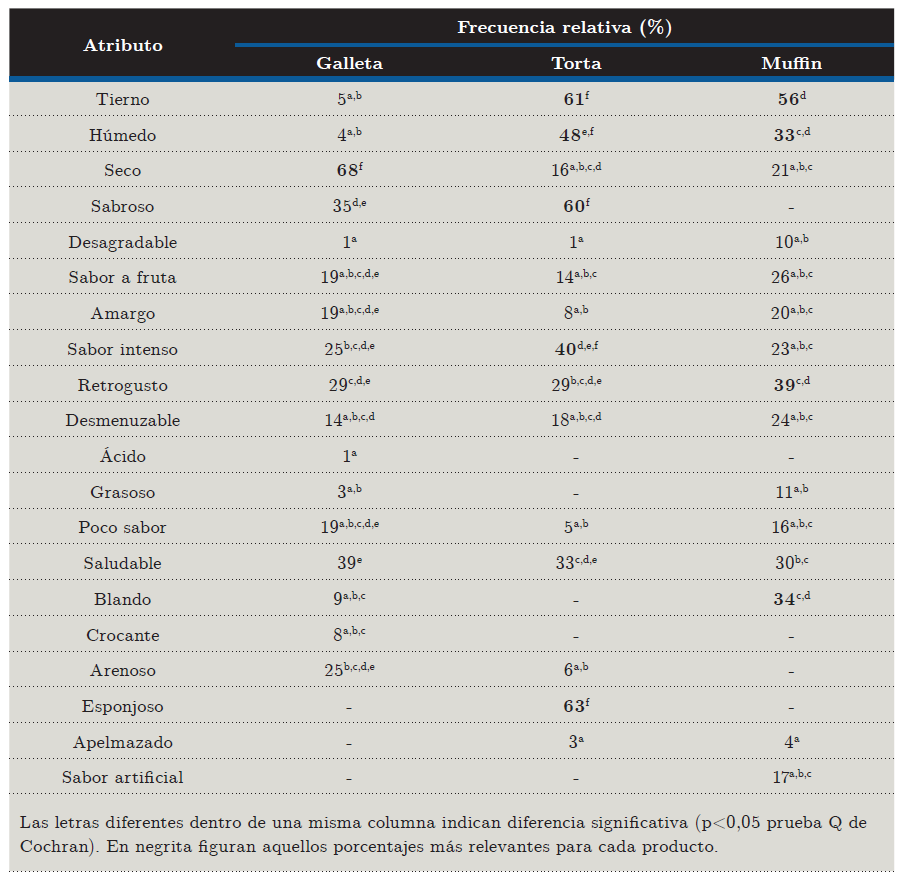
Task: Click the Frecuencia relativa (%) heading
Action: click(x=564, y=27)
